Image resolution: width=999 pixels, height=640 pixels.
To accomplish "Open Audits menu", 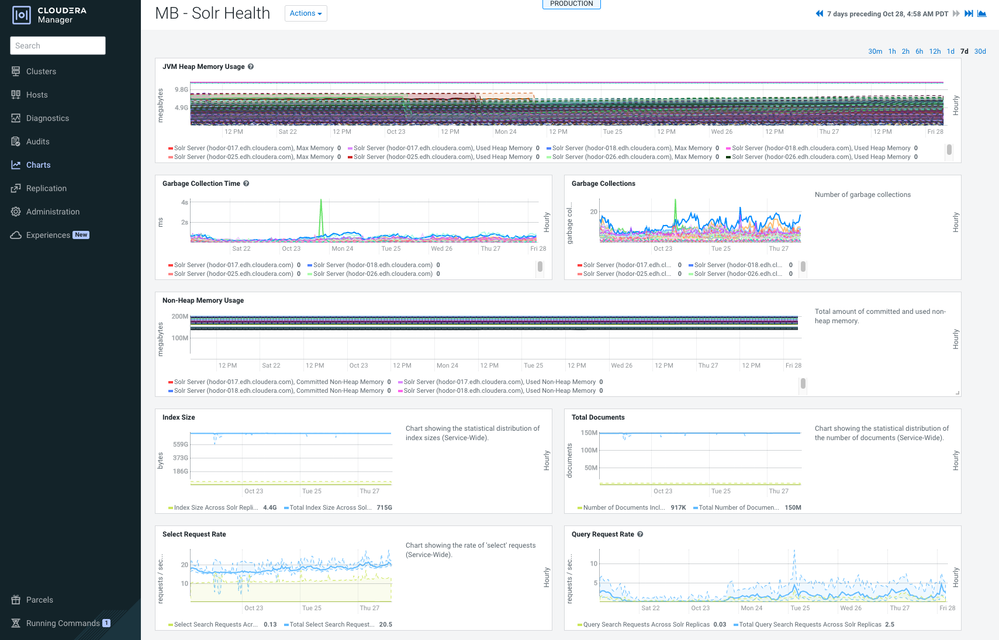I will coord(38,141).
